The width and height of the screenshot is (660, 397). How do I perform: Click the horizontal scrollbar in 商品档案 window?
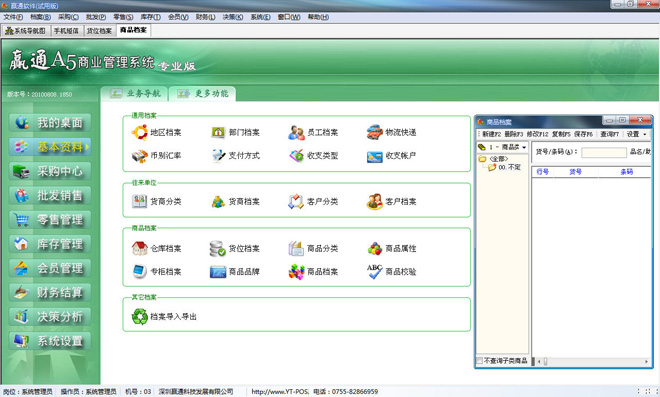(593, 361)
